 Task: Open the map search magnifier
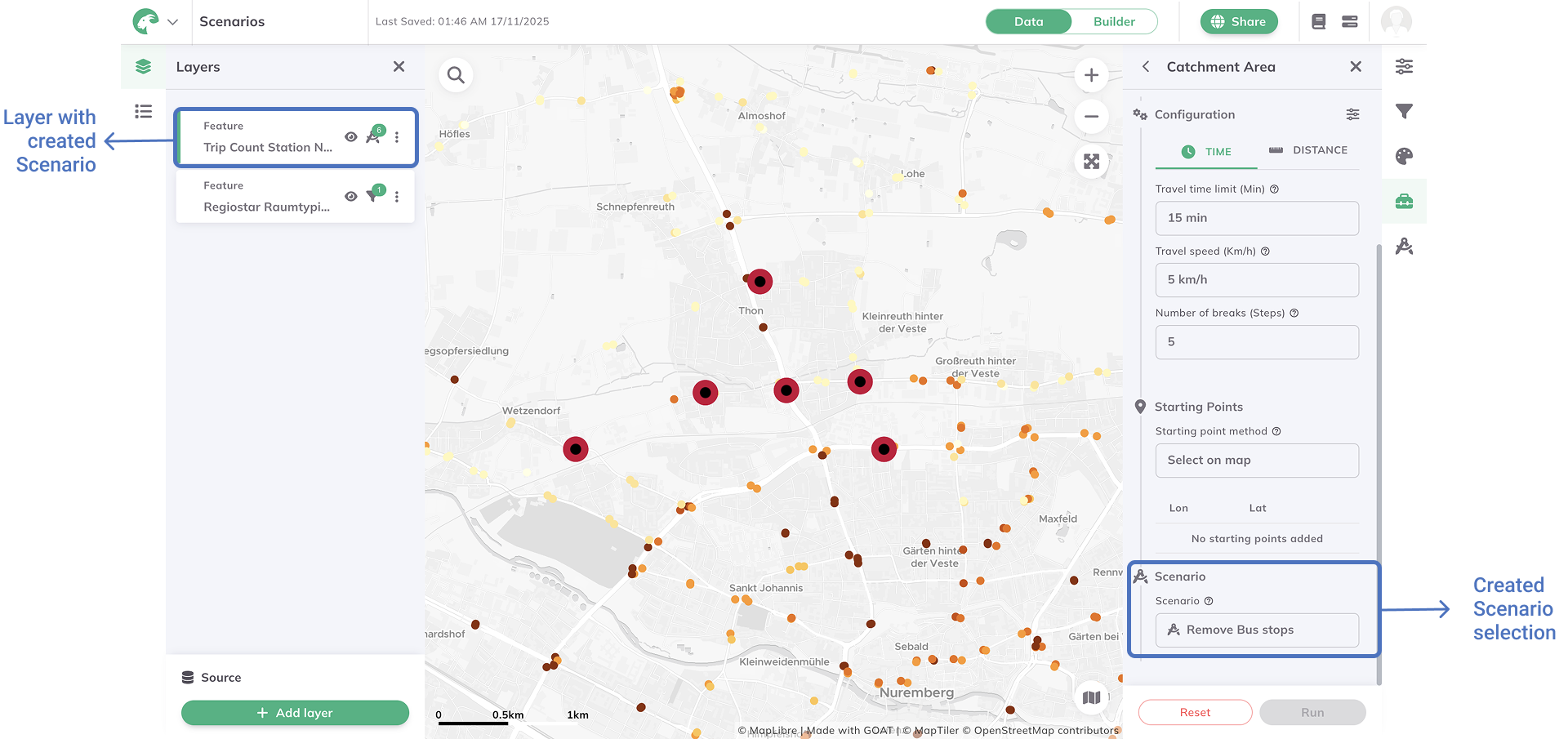pos(456,75)
